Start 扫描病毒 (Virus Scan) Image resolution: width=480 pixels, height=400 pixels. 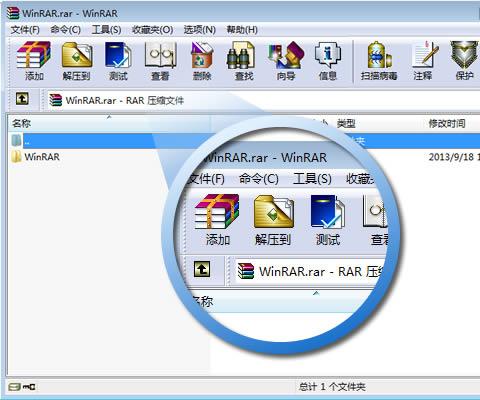point(379,61)
